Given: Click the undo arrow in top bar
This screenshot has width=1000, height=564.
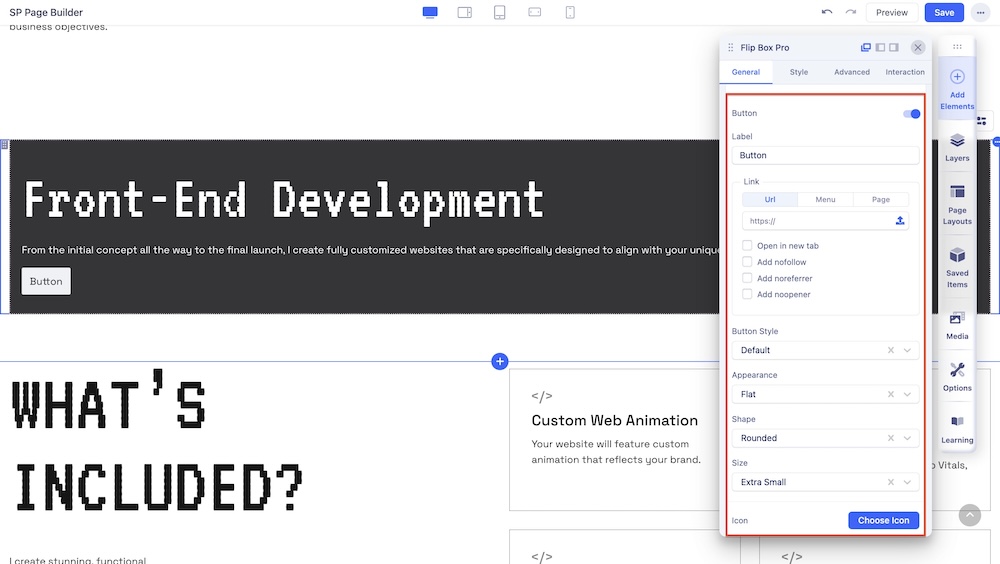Looking at the screenshot, I should coord(826,12).
